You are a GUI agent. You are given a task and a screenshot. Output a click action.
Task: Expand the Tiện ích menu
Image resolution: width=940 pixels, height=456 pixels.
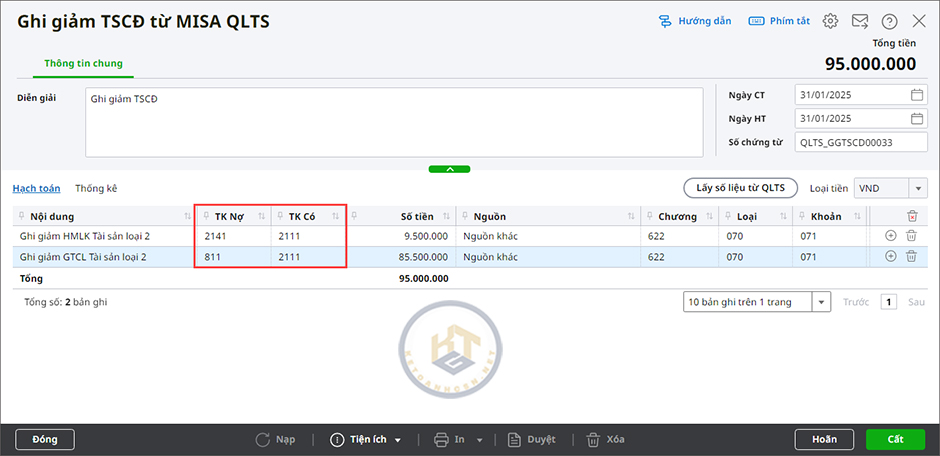(367, 439)
